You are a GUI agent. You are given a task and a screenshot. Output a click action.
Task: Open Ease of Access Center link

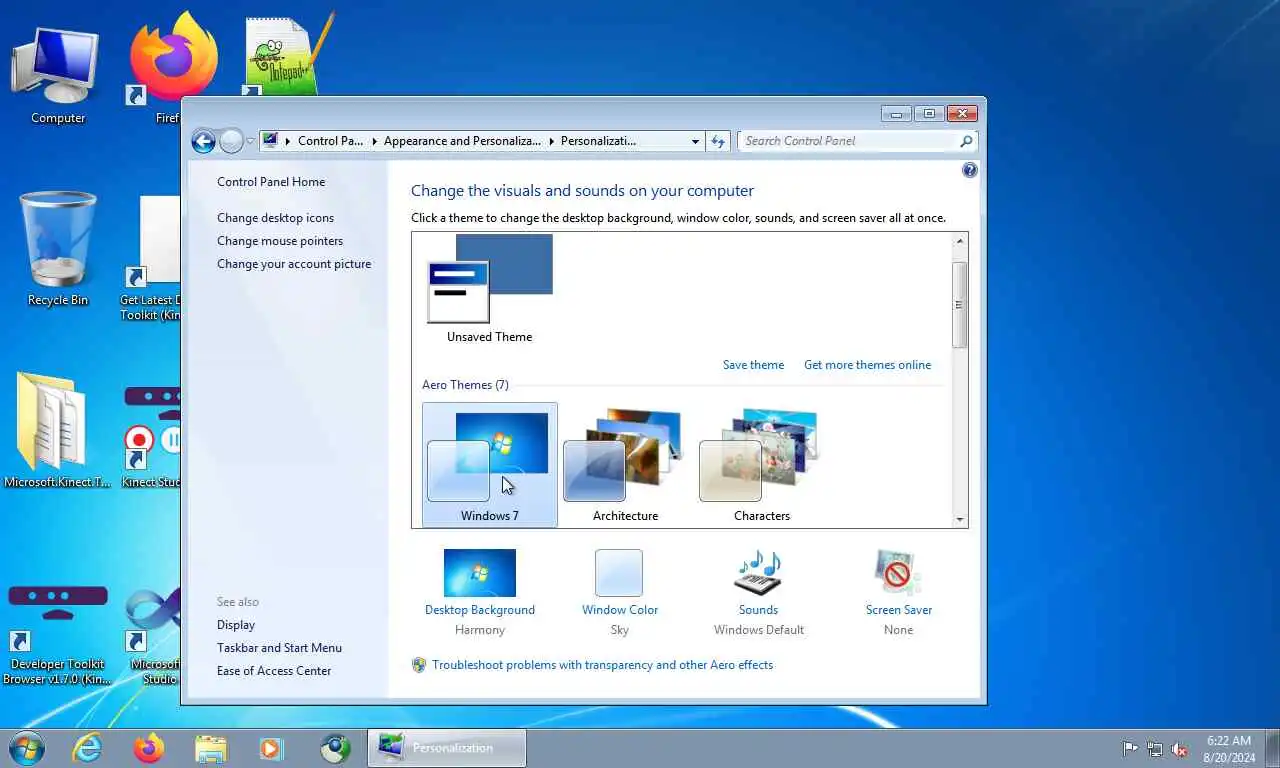pyautogui.click(x=274, y=671)
